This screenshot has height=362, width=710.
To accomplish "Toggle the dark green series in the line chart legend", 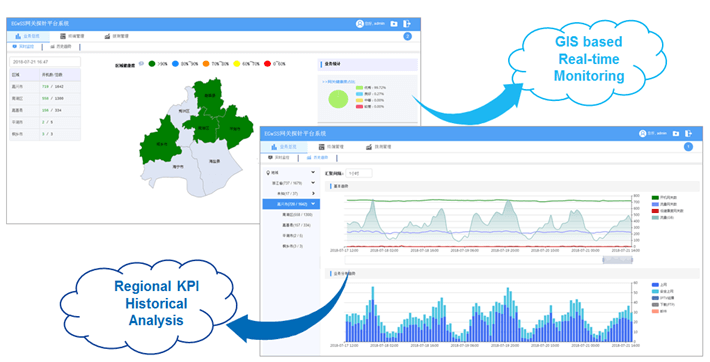I will click(655, 198).
